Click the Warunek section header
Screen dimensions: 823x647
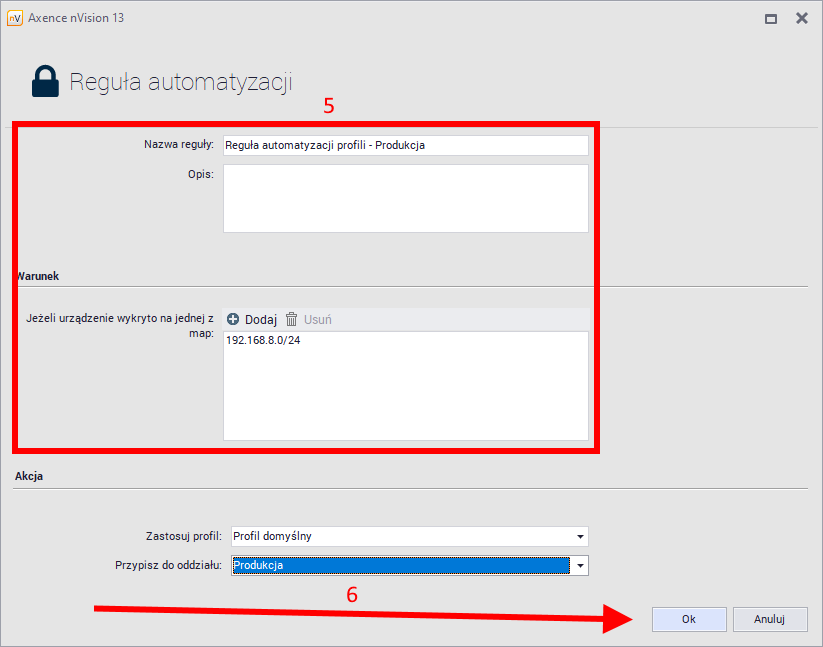[x=37, y=276]
